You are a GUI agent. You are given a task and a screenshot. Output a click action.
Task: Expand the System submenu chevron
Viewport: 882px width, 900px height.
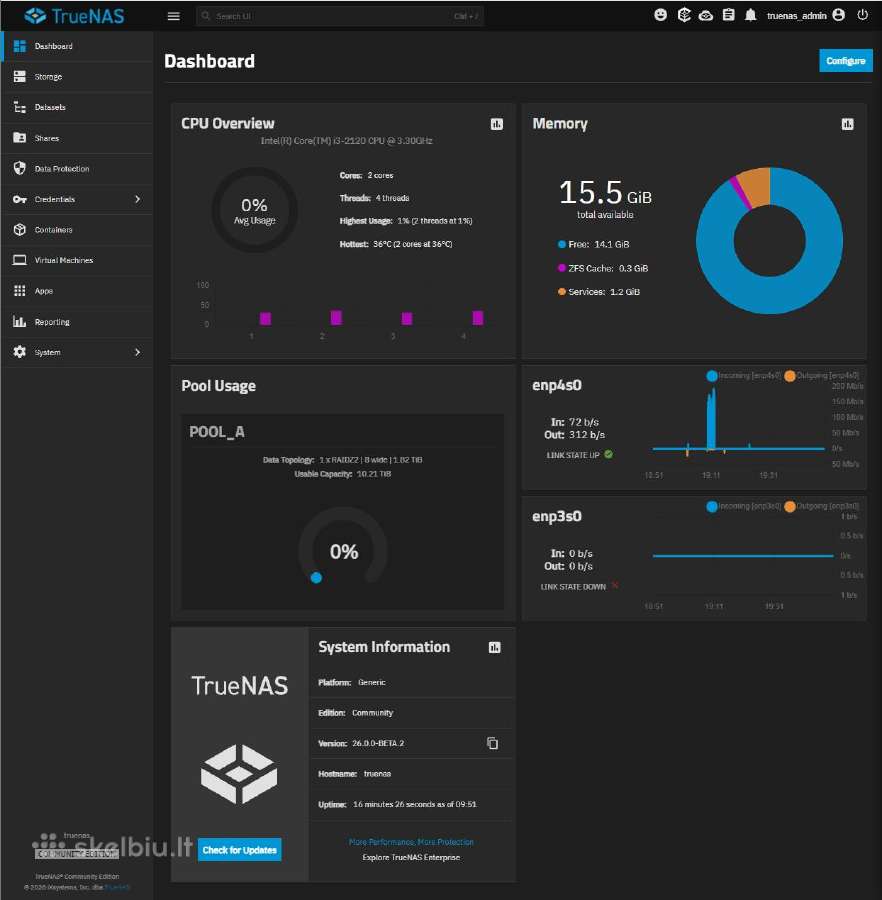click(x=138, y=352)
